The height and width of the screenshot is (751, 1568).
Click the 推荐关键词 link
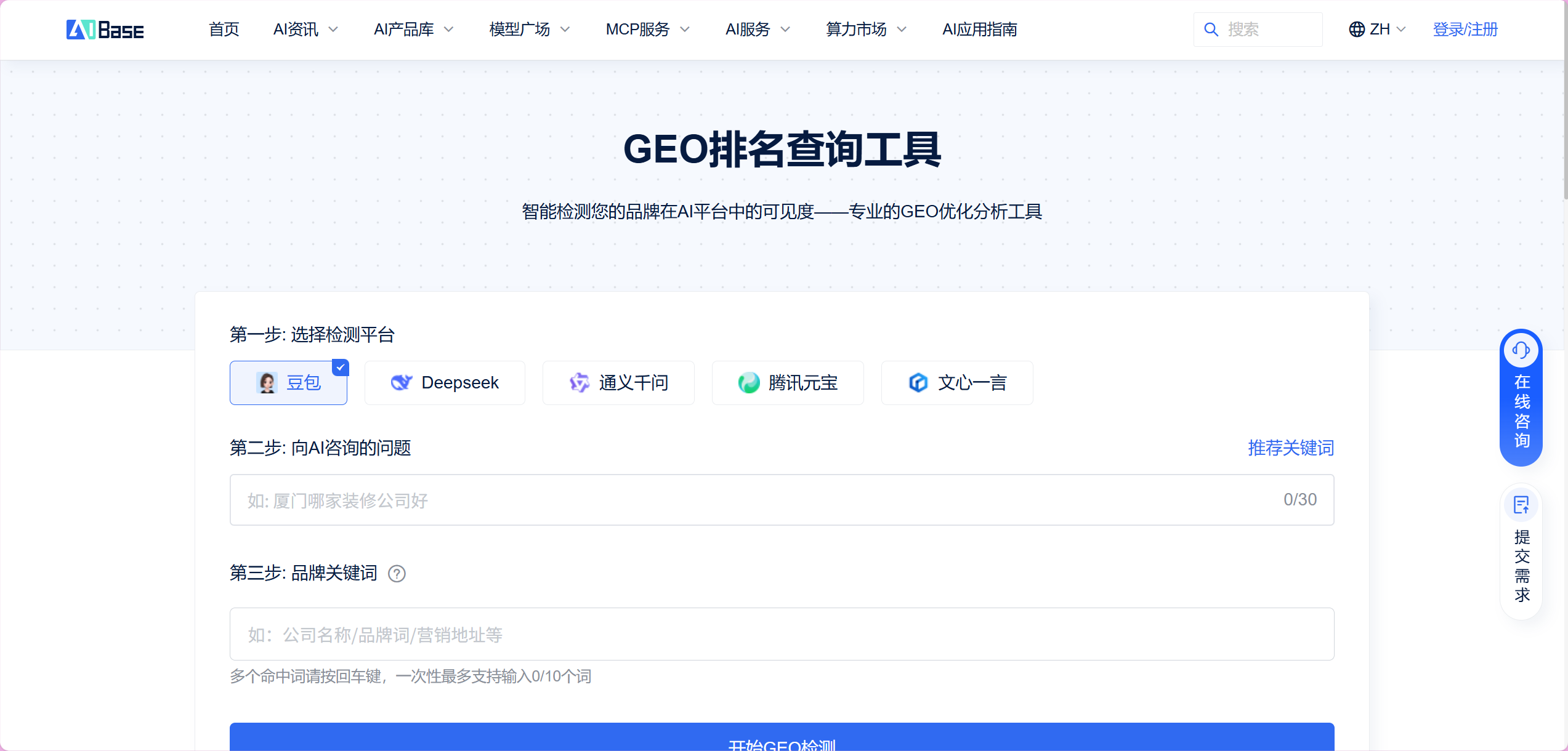point(1290,448)
